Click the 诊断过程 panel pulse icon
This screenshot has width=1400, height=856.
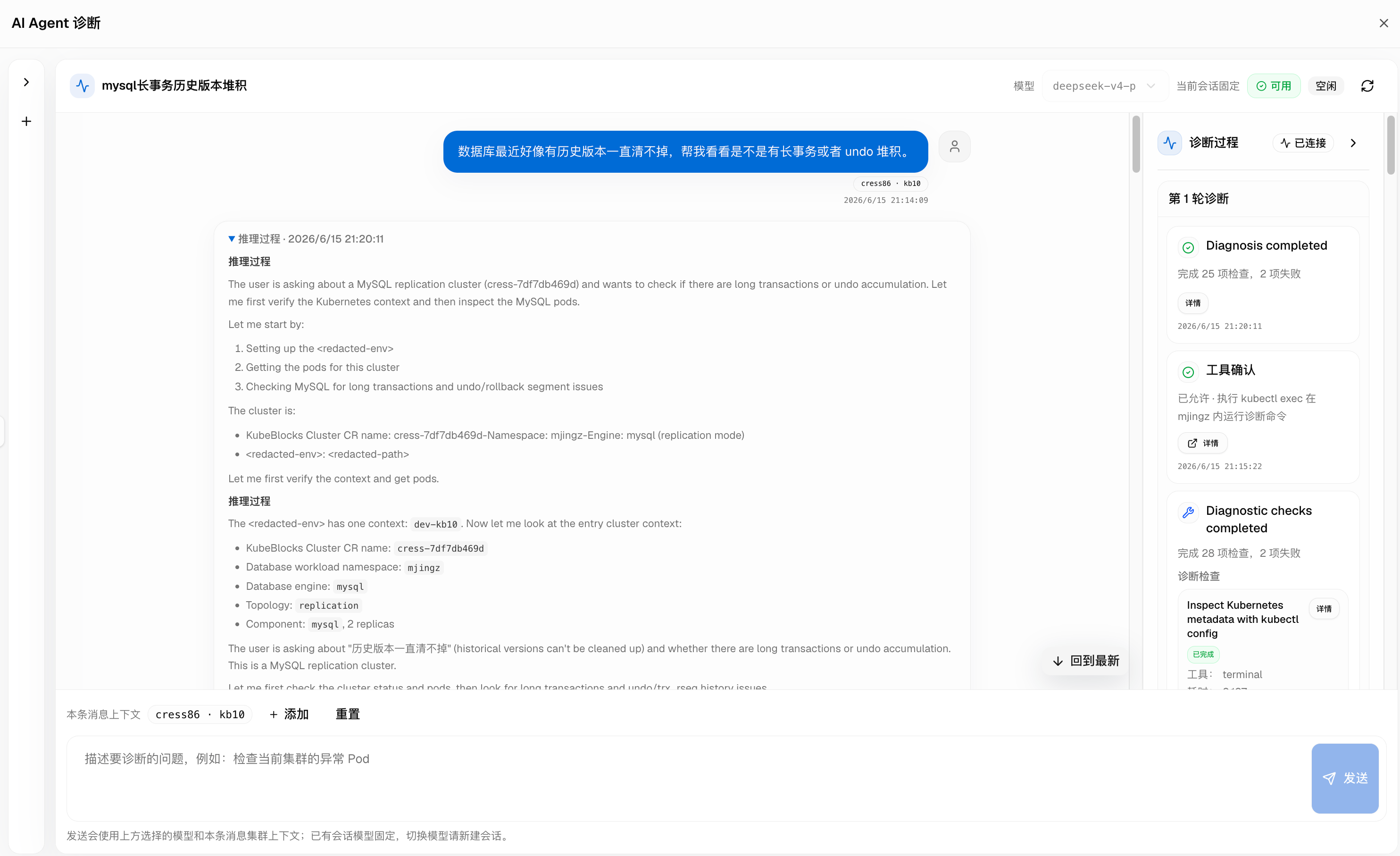point(1169,143)
